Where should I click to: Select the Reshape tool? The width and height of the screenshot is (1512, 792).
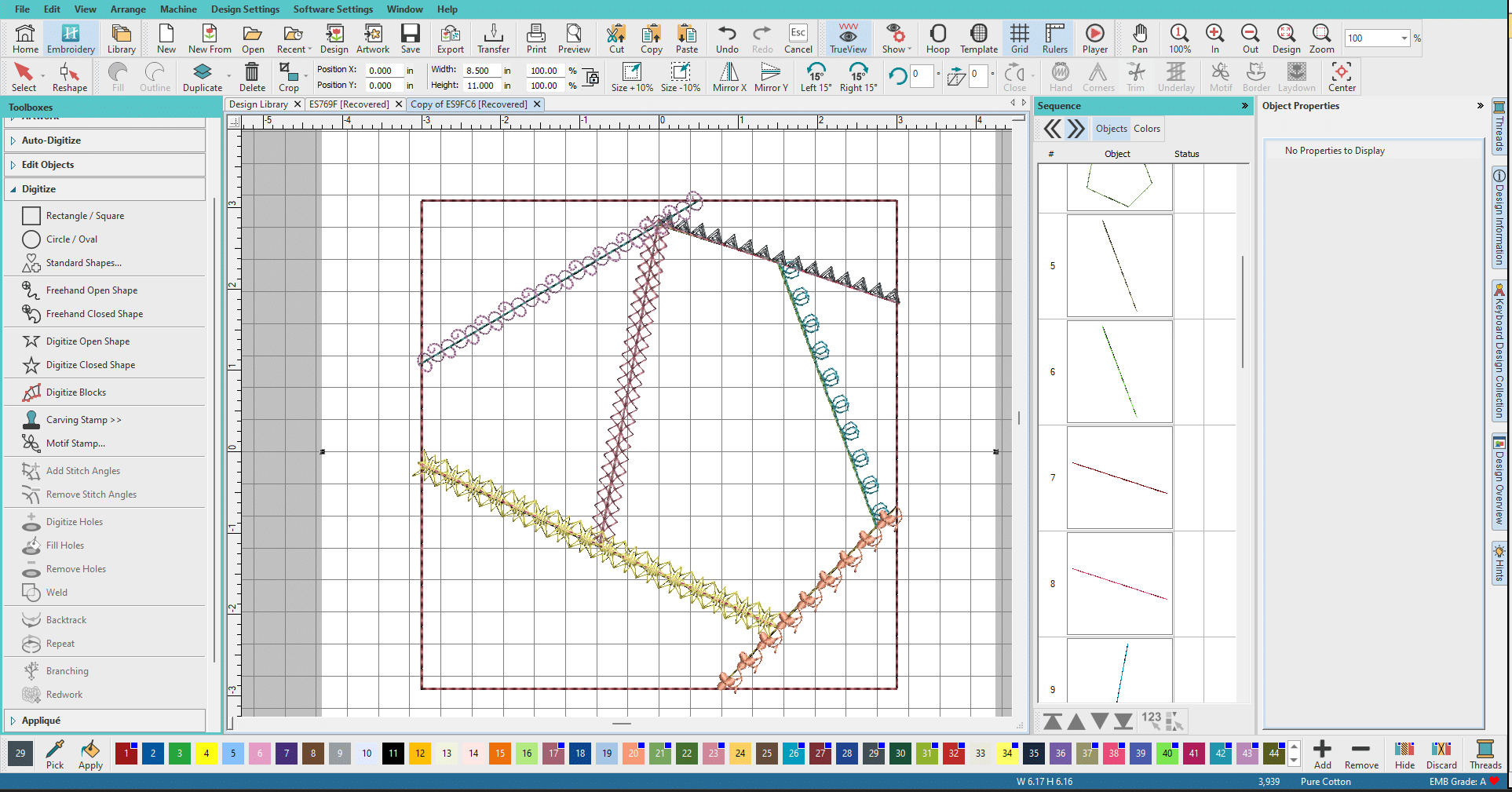(x=70, y=77)
